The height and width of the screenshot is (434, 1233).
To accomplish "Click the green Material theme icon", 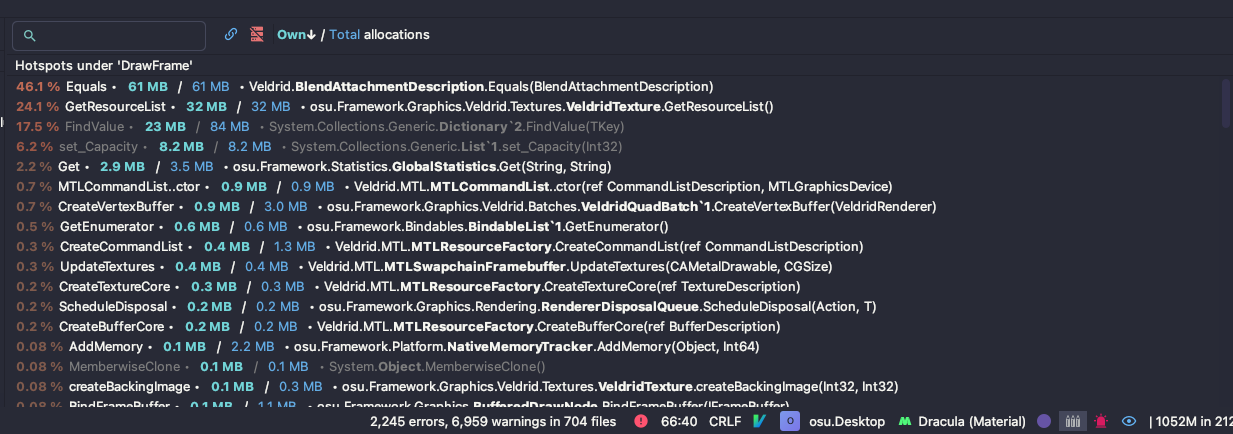I will pyautogui.click(x=906, y=422).
